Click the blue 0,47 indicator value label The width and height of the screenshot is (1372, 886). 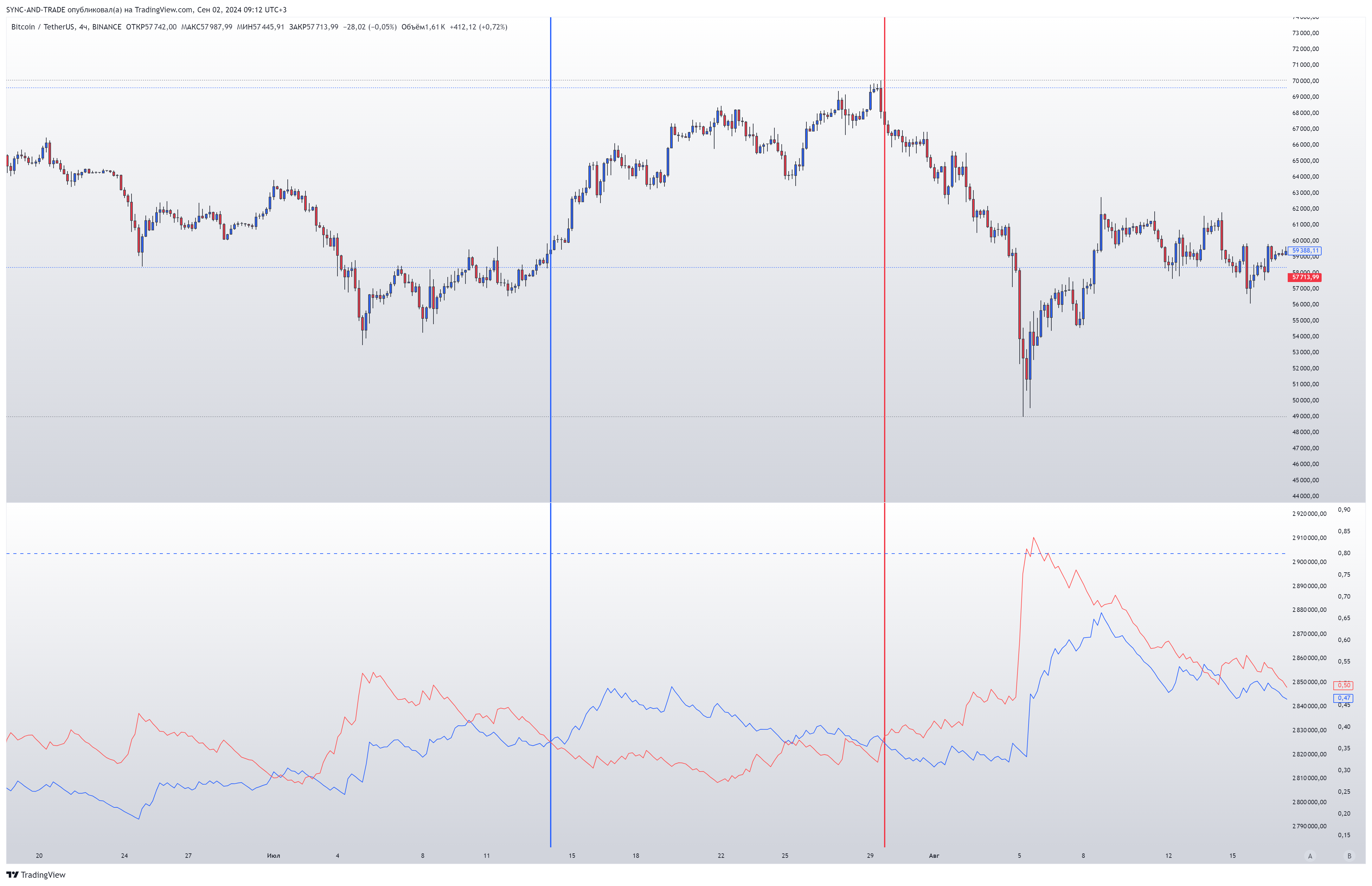(x=1343, y=698)
